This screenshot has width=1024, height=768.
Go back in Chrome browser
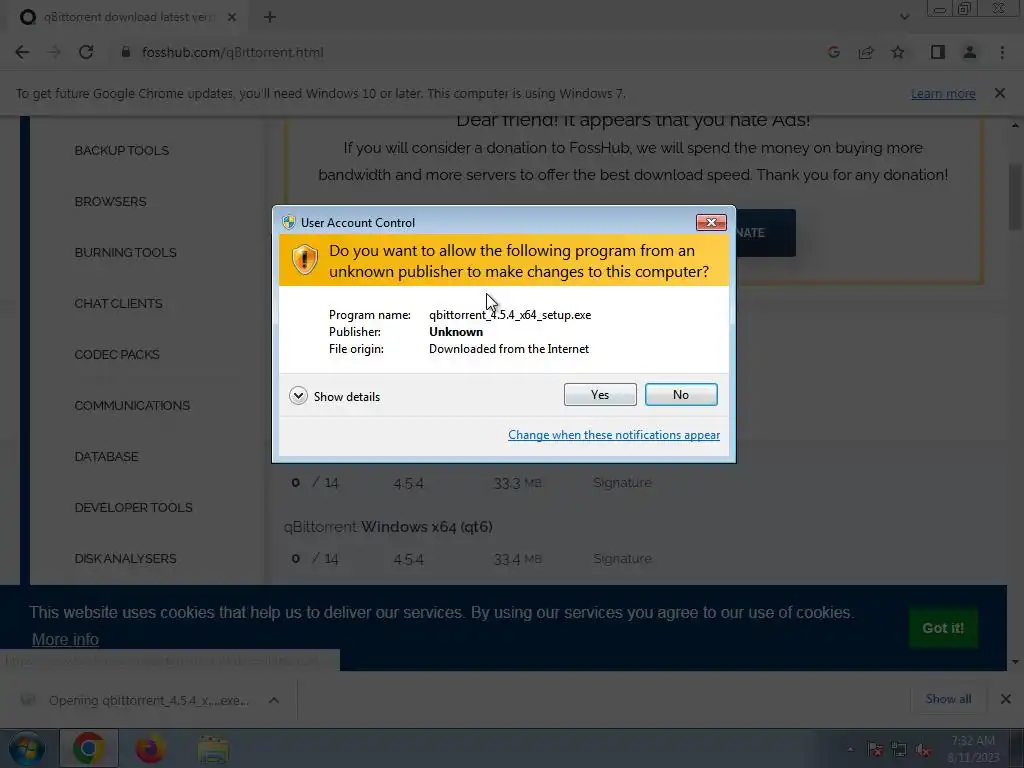click(22, 52)
